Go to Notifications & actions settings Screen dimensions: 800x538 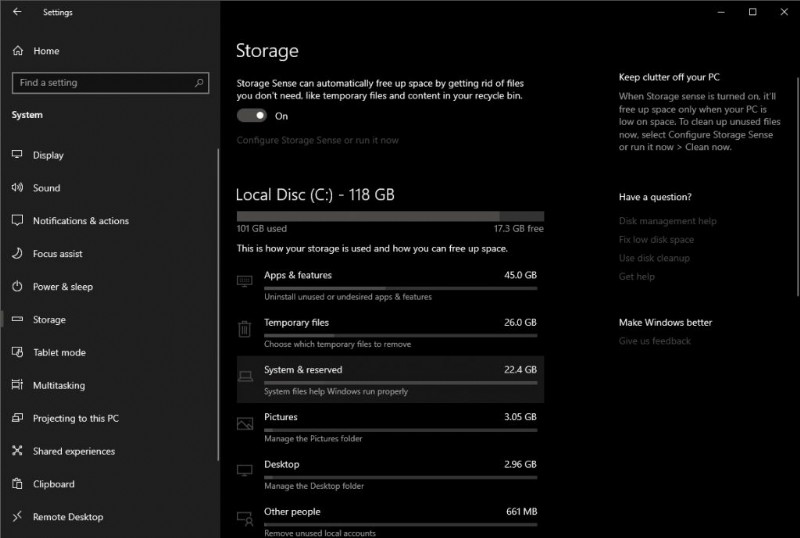tap(80, 221)
